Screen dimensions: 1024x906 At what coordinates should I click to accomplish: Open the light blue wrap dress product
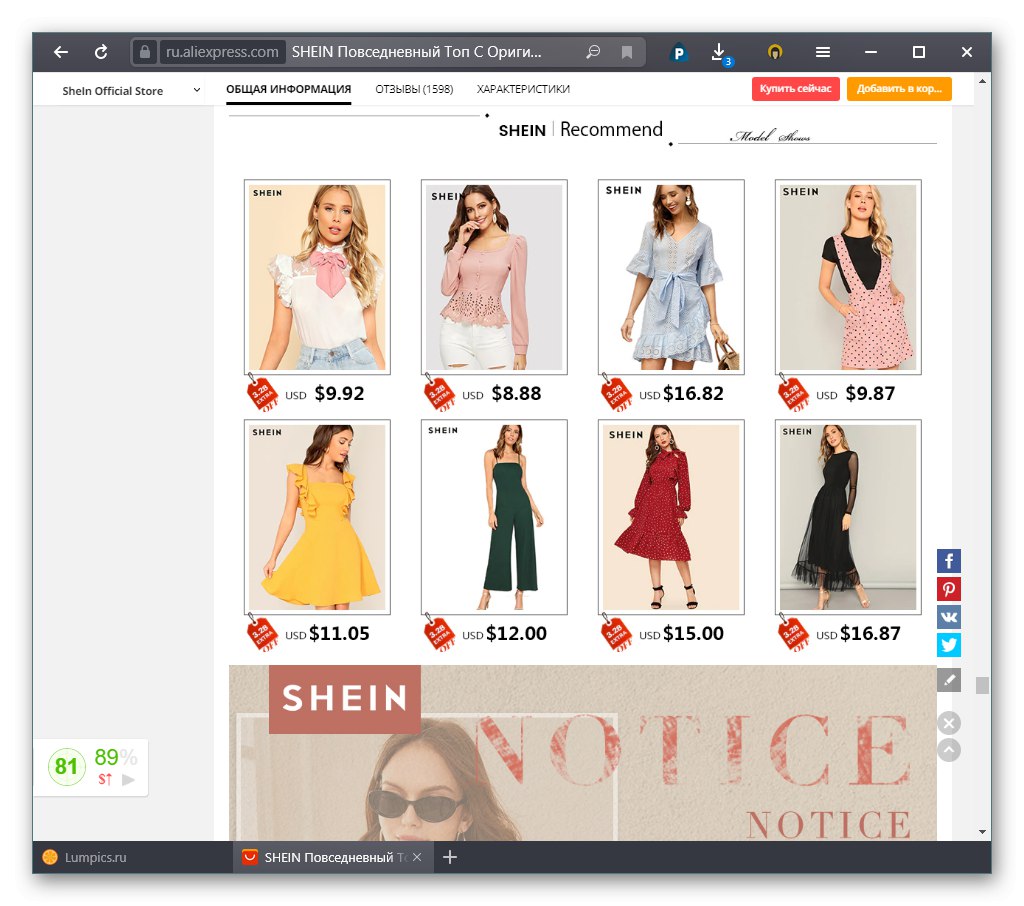pos(671,277)
